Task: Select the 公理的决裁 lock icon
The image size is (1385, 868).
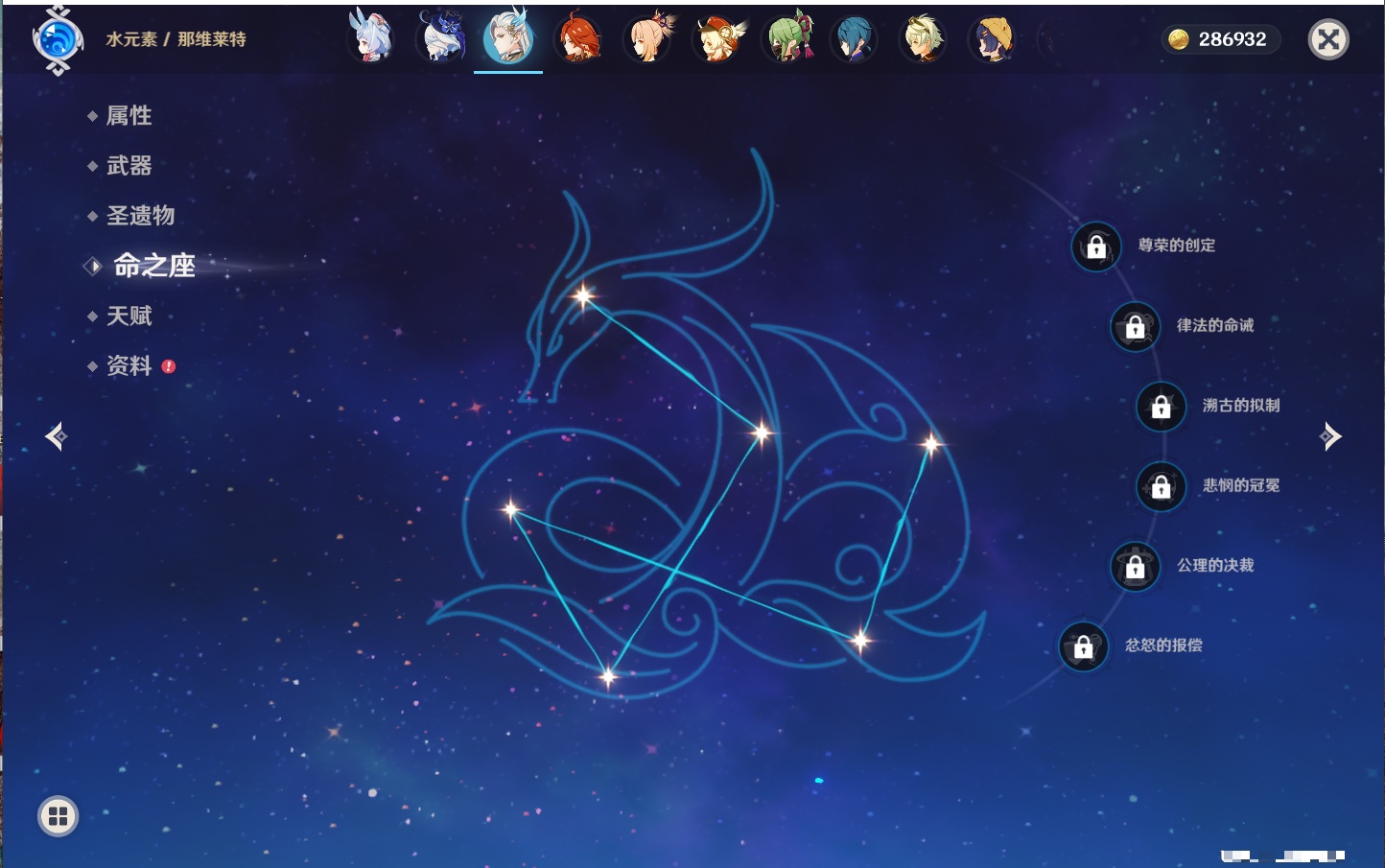Action: 1135,567
